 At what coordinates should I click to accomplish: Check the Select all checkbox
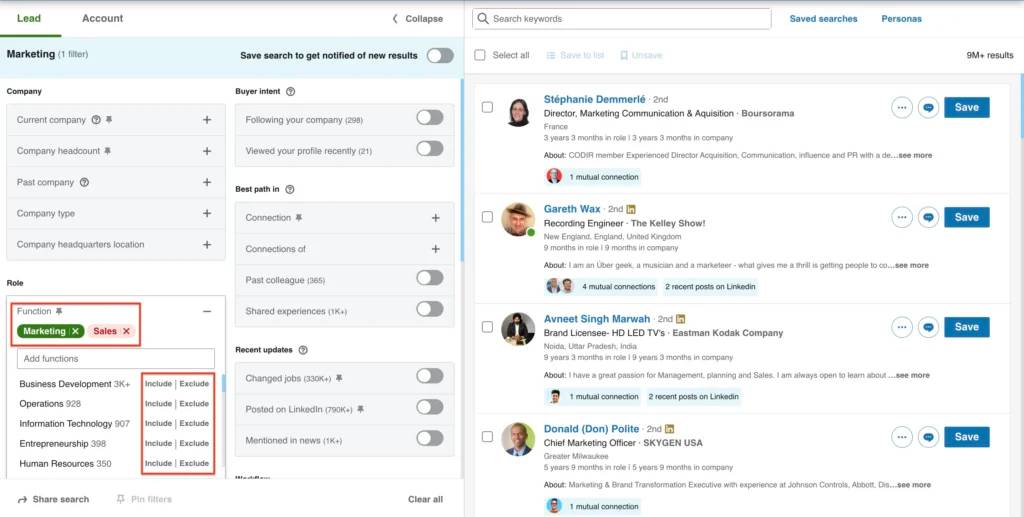tap(480, 55)
